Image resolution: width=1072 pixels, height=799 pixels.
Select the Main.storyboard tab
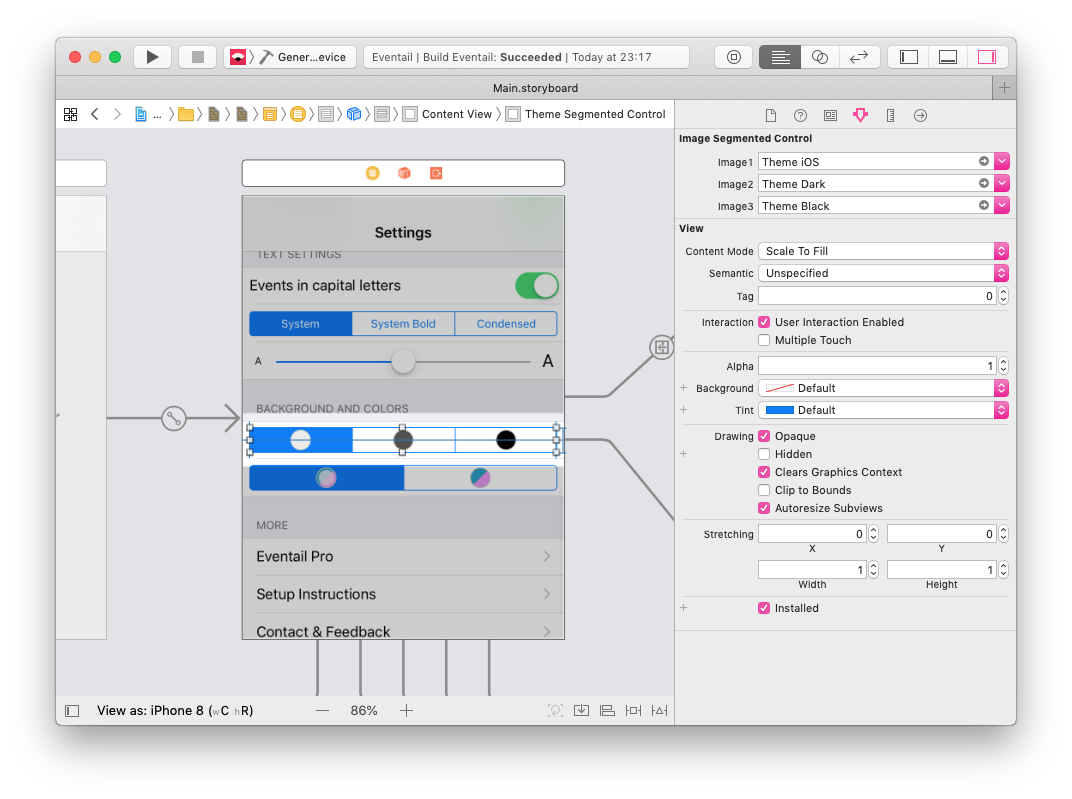tap(535, 88)
